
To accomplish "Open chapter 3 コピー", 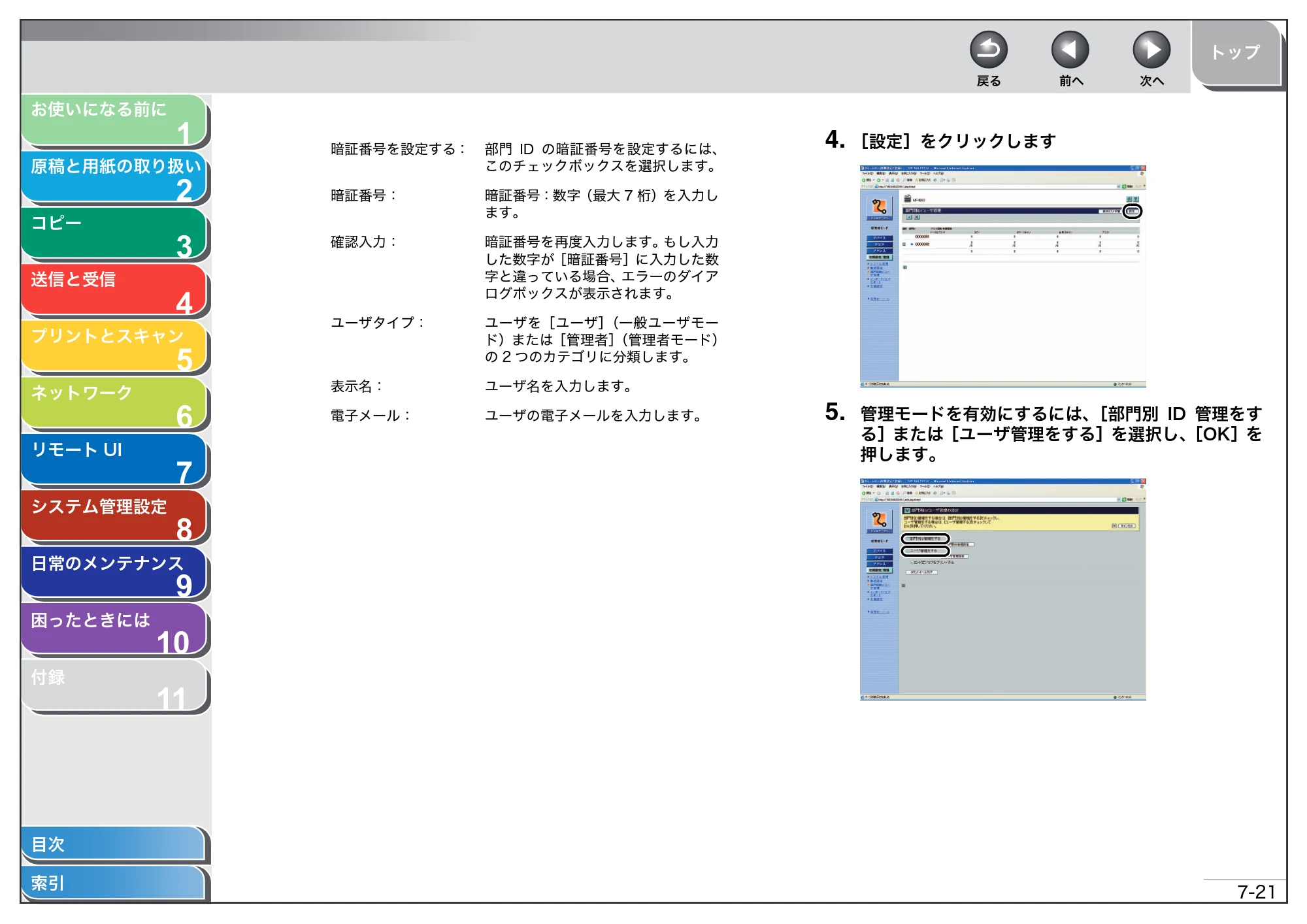I will click(114, 233).
